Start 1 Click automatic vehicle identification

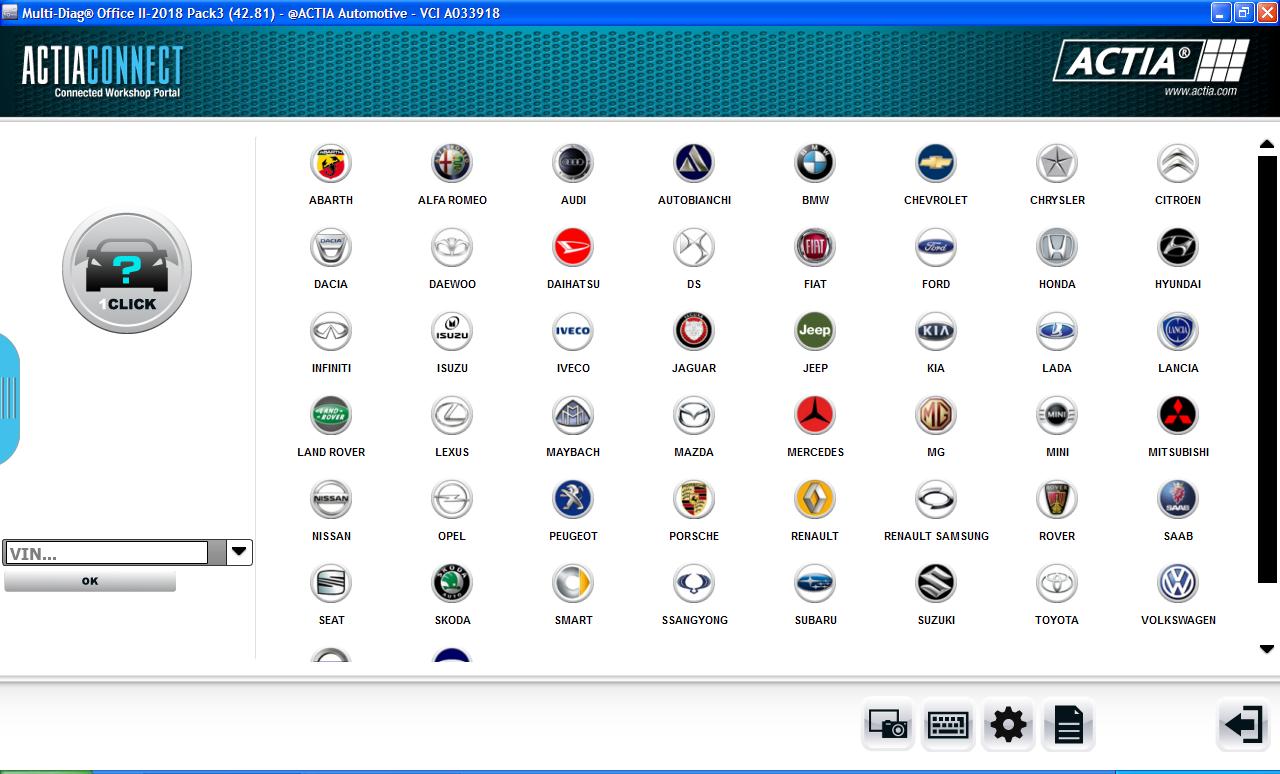click(127, 270)
